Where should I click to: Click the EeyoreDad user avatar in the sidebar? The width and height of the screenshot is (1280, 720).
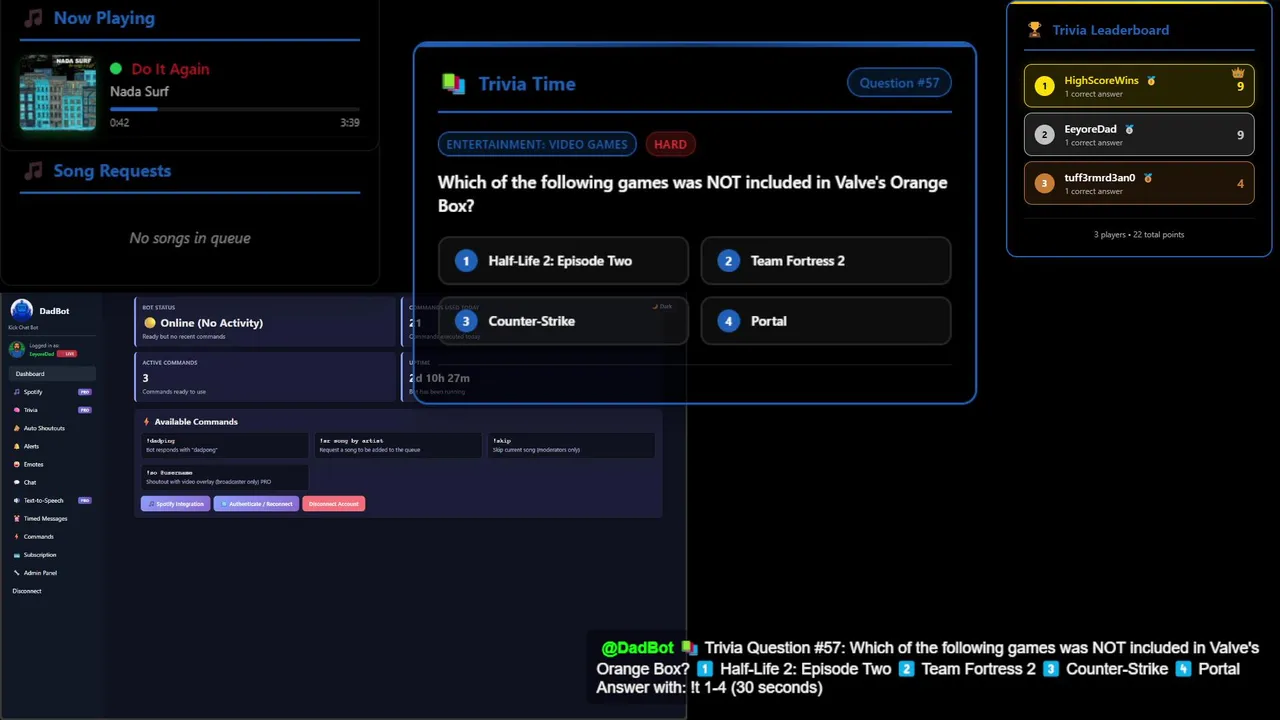[x=17, y=349]
